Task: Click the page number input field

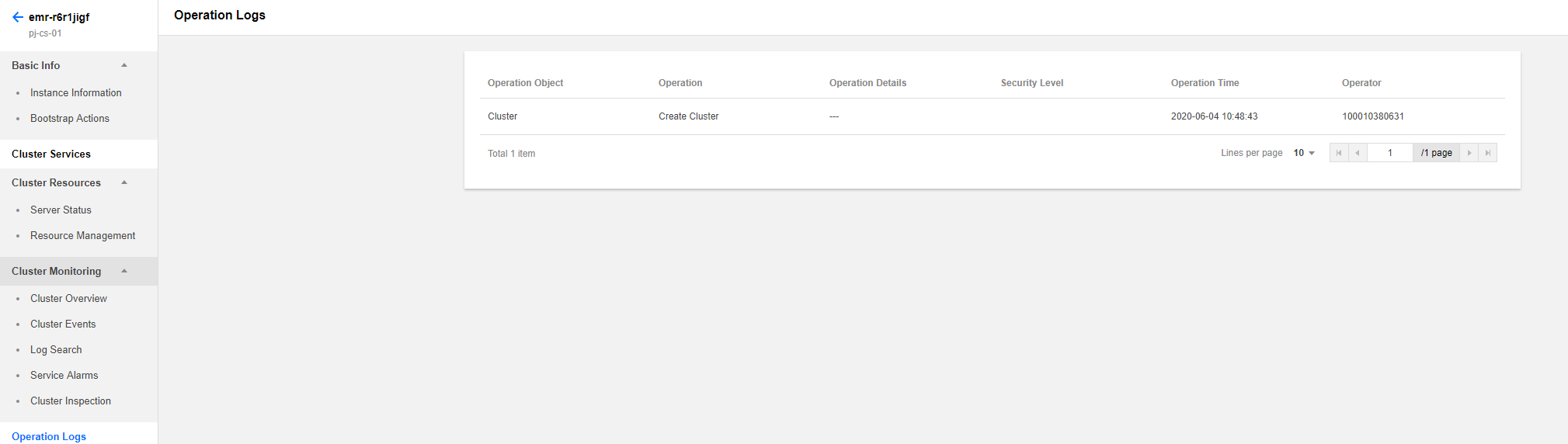Action: (x=1390, y=153)
